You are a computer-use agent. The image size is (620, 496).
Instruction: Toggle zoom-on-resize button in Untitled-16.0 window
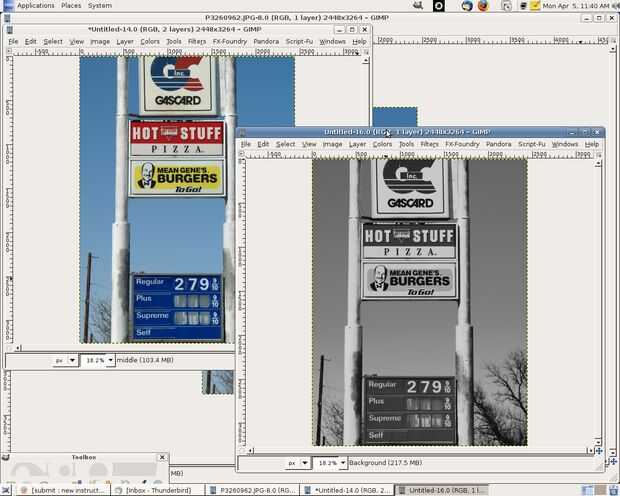599,155
